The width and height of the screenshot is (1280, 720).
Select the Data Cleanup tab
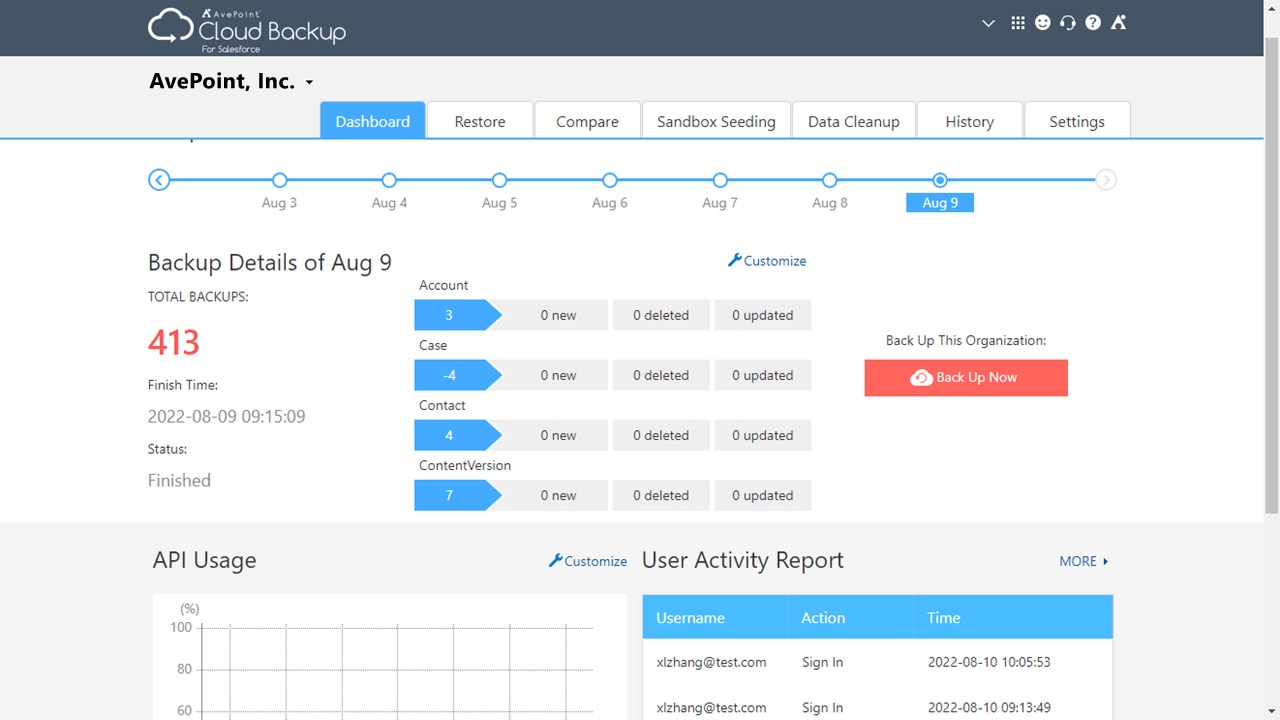[854, 120]
